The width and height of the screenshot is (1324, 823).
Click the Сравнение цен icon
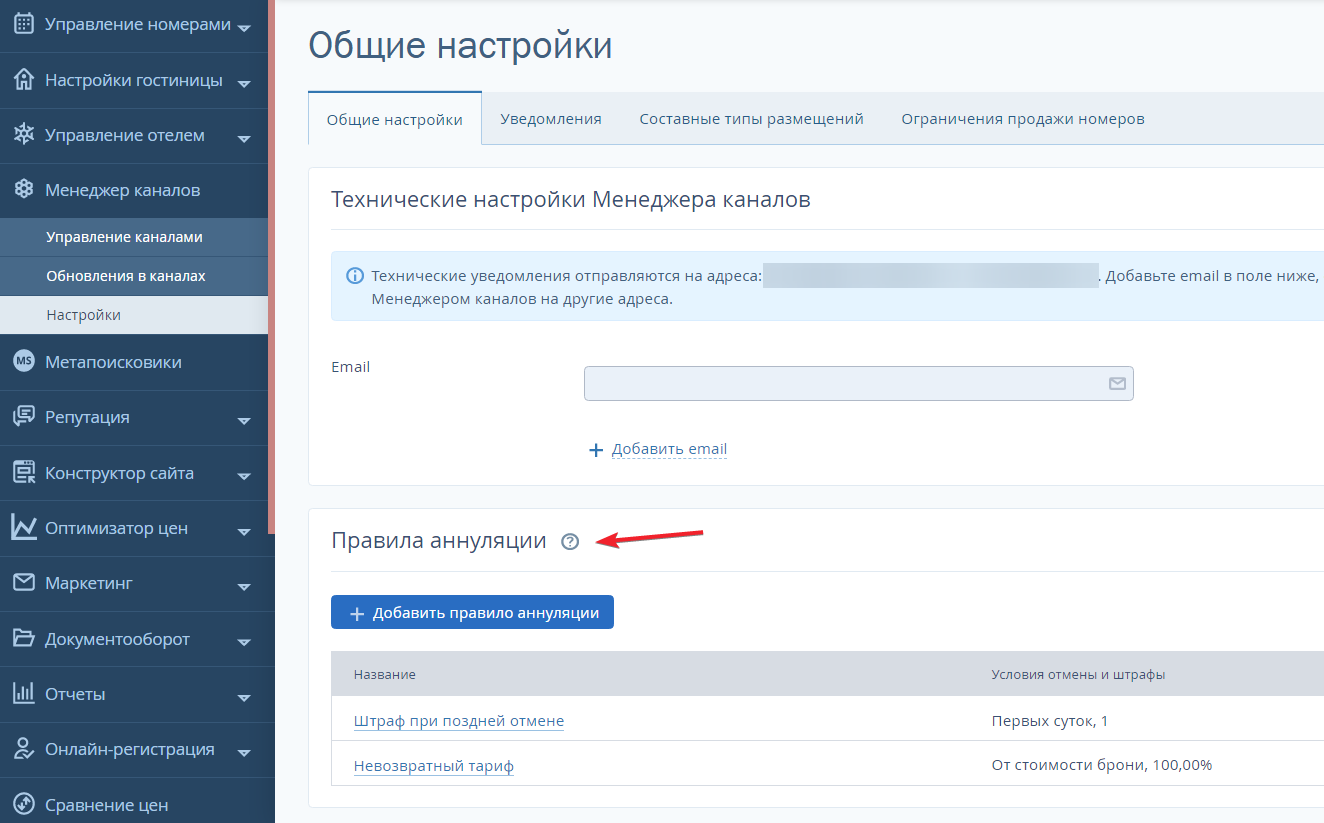24,805
